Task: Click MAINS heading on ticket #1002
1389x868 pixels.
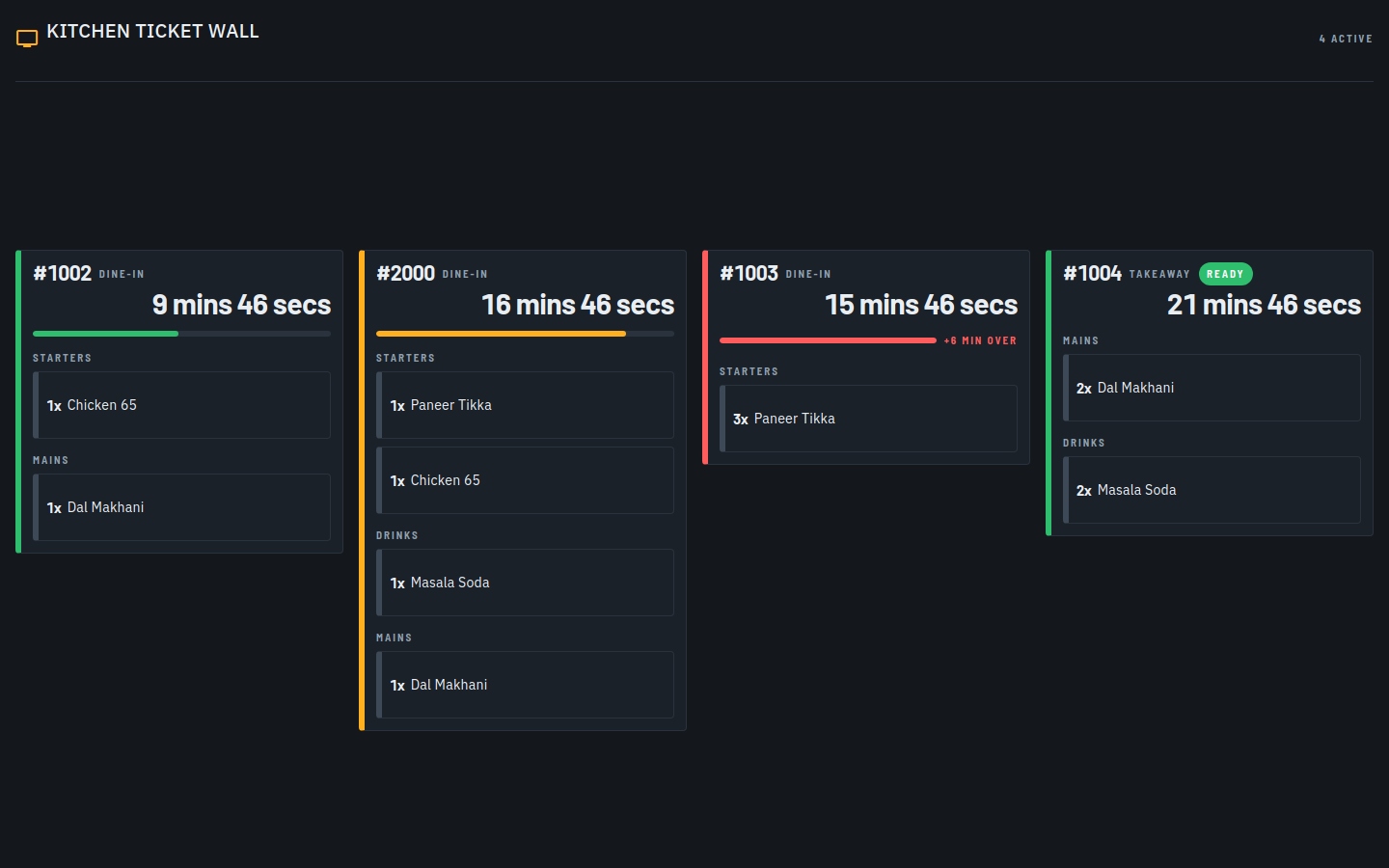Action: pyautogui.click(x=51, y=460)
